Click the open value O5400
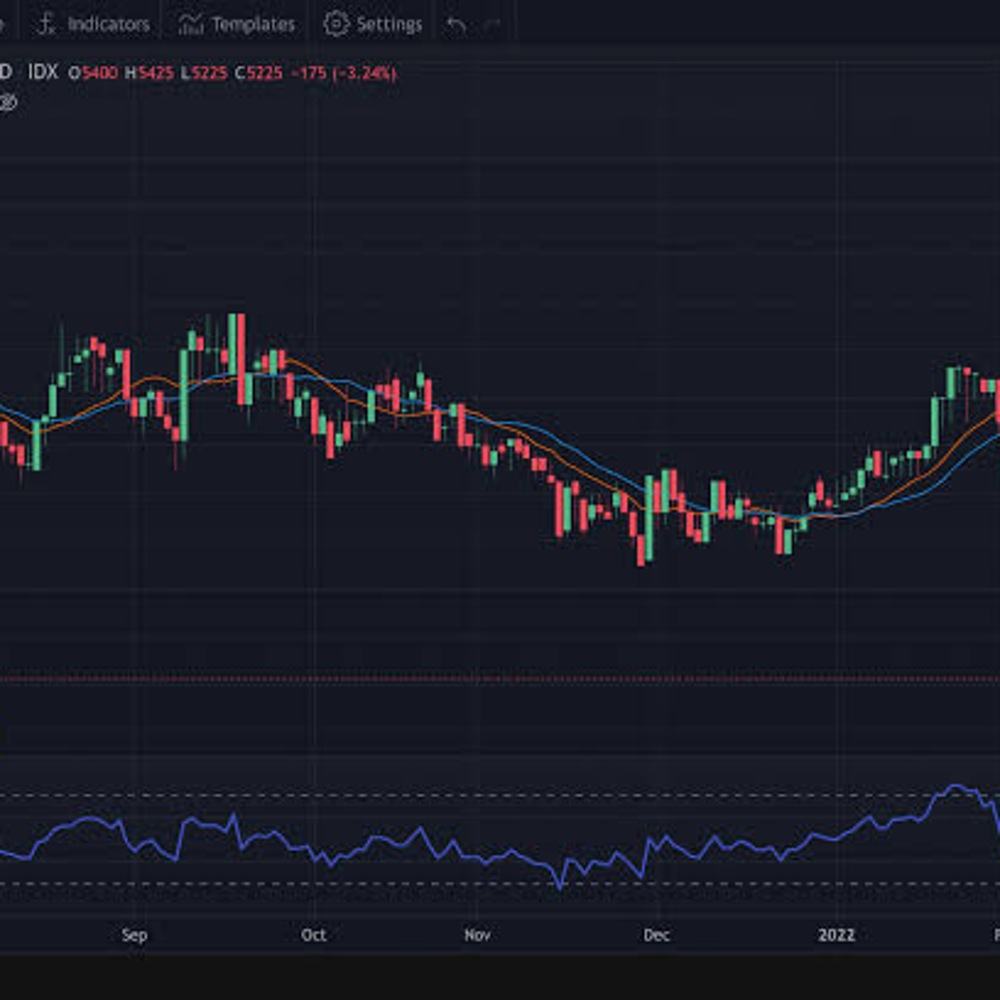Screen dimensions: 1000x1000 93,73
